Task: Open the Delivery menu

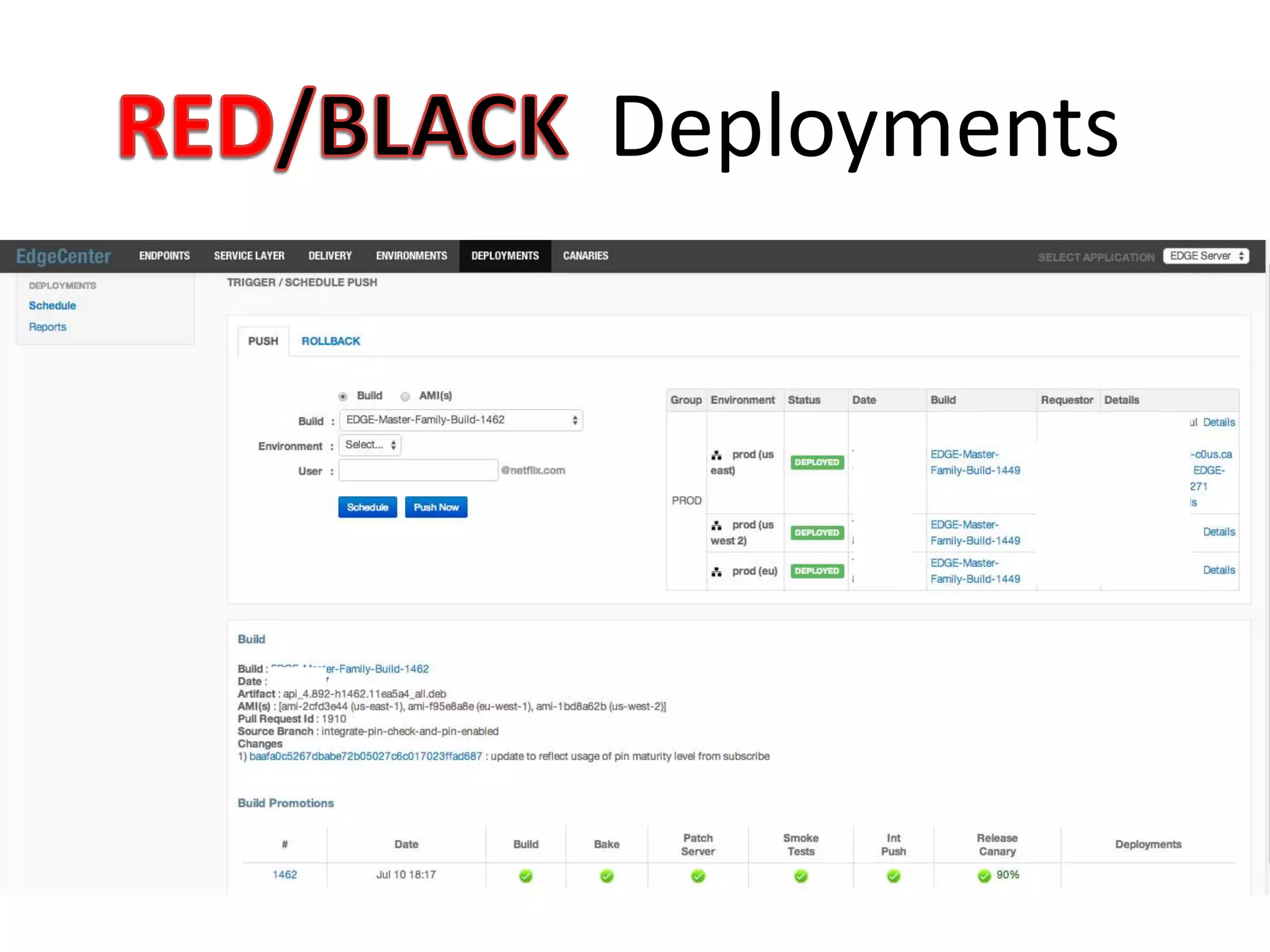Action: point(330,256)
